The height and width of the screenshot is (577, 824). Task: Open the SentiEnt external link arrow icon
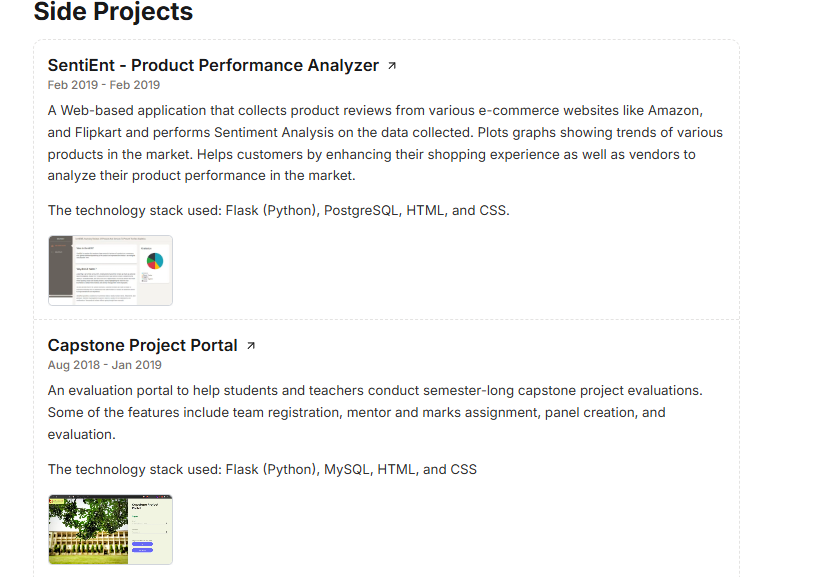pyautogui.click(x=392, y=66)
